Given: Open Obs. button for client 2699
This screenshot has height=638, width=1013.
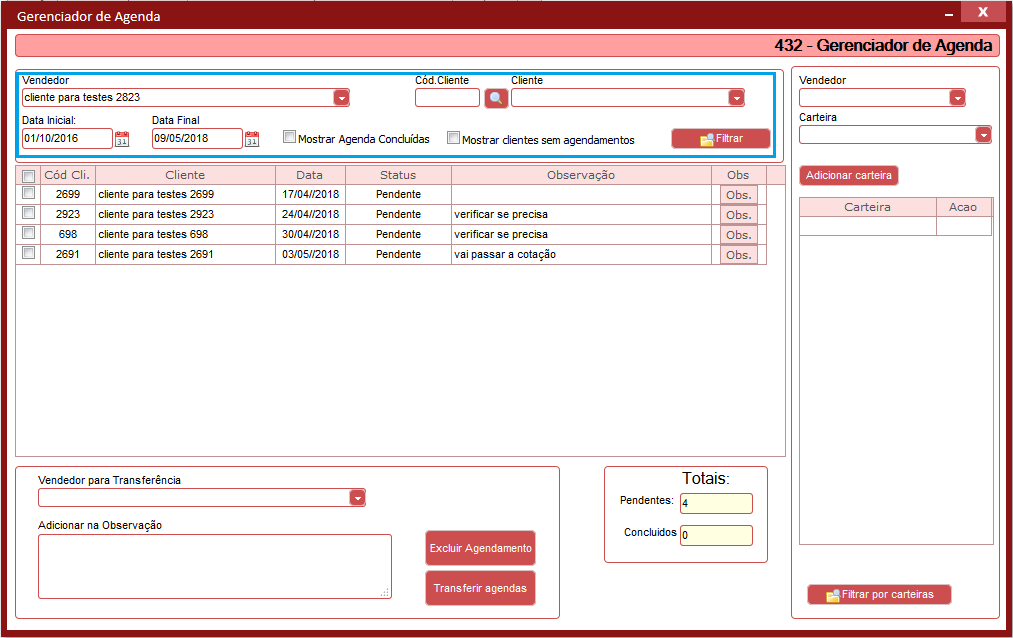Looking at the screenshot, I should pos(738,195).
